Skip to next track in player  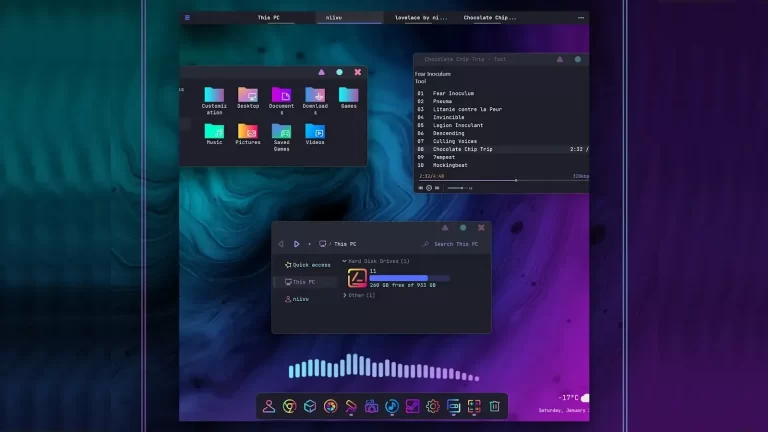tap(437, 188)
